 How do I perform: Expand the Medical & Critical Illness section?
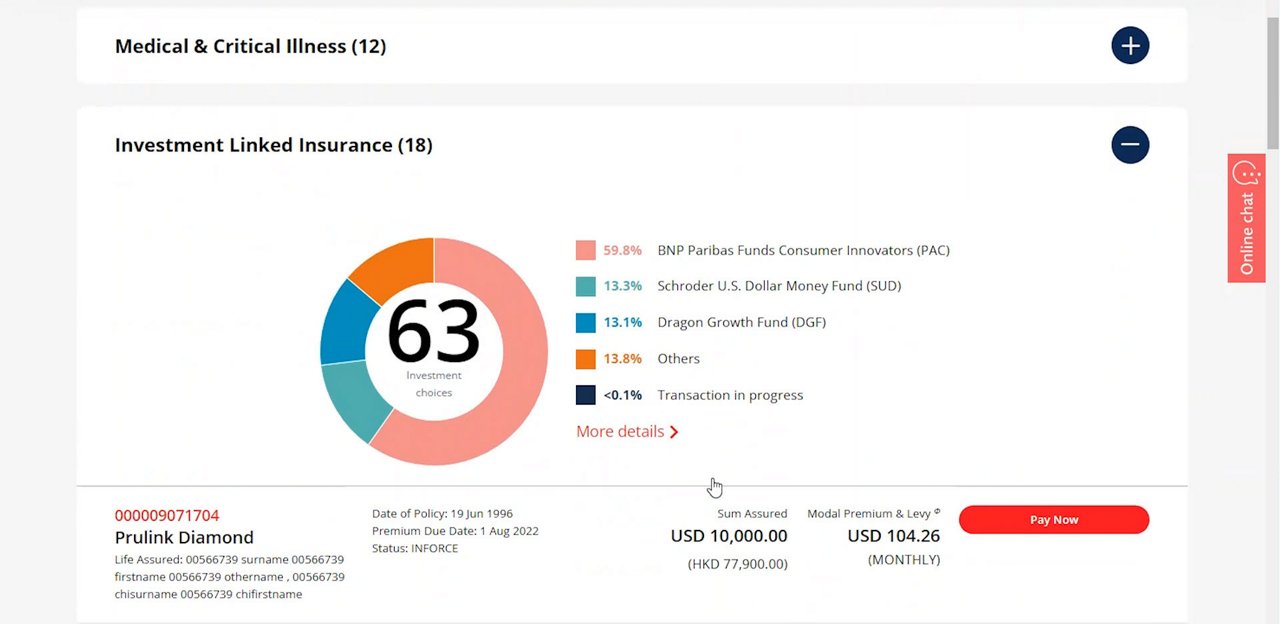click(x=1130, y=46)
